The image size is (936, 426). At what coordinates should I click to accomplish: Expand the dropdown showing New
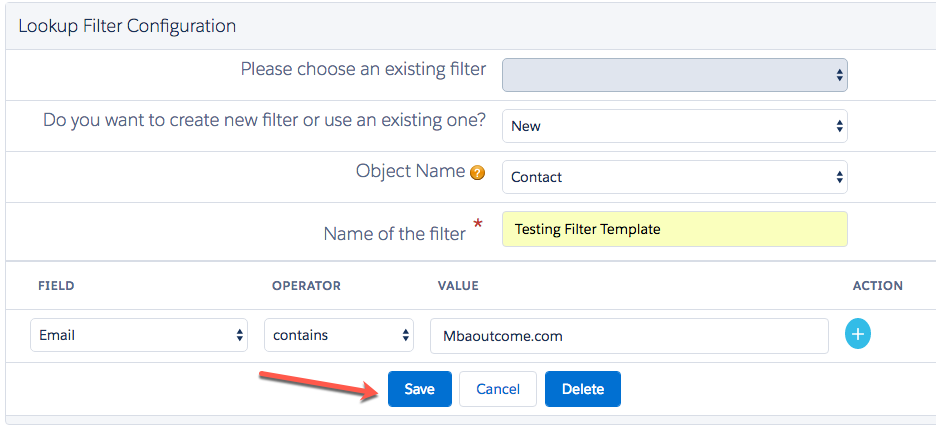(674, 126)
